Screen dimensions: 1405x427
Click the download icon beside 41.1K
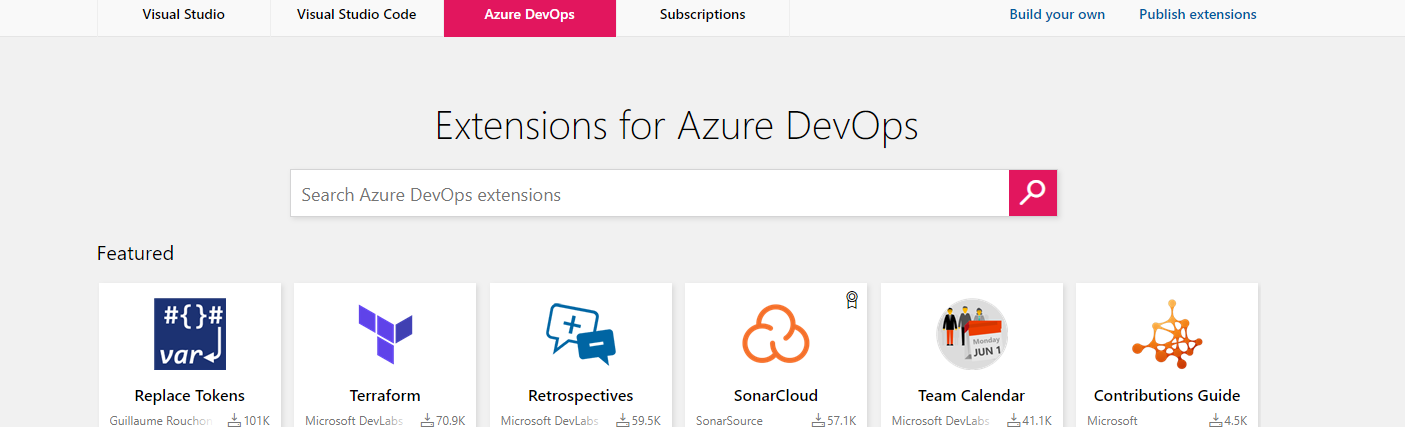[x=1014, y=421]
